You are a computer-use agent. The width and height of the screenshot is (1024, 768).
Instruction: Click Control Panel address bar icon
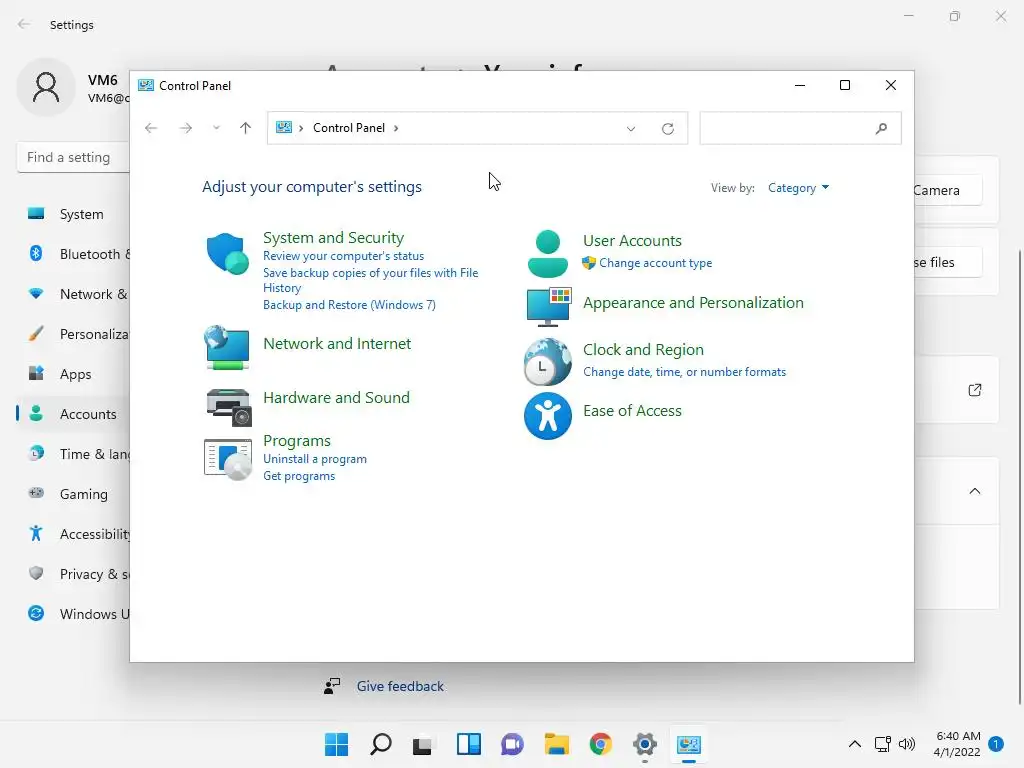pos(283,127)
